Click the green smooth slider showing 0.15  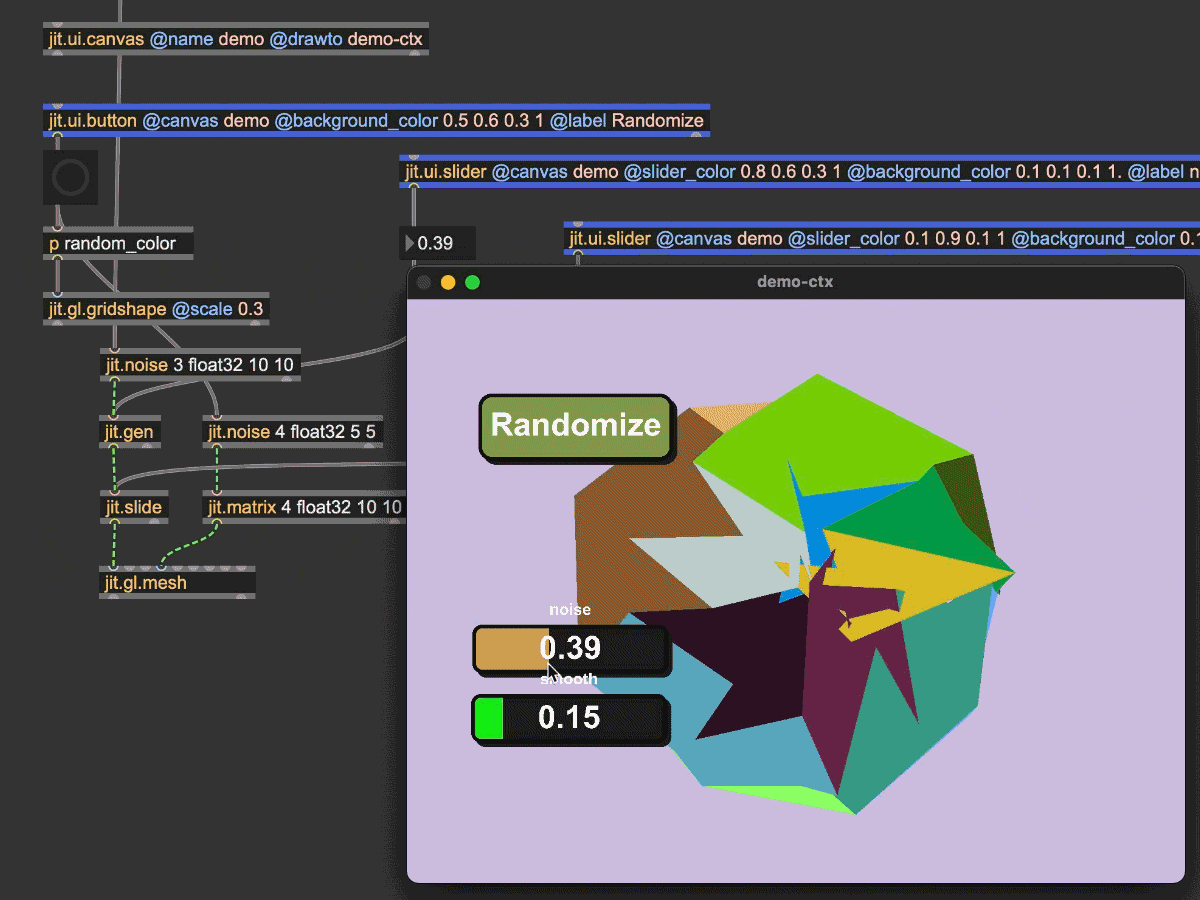(570, 718)
